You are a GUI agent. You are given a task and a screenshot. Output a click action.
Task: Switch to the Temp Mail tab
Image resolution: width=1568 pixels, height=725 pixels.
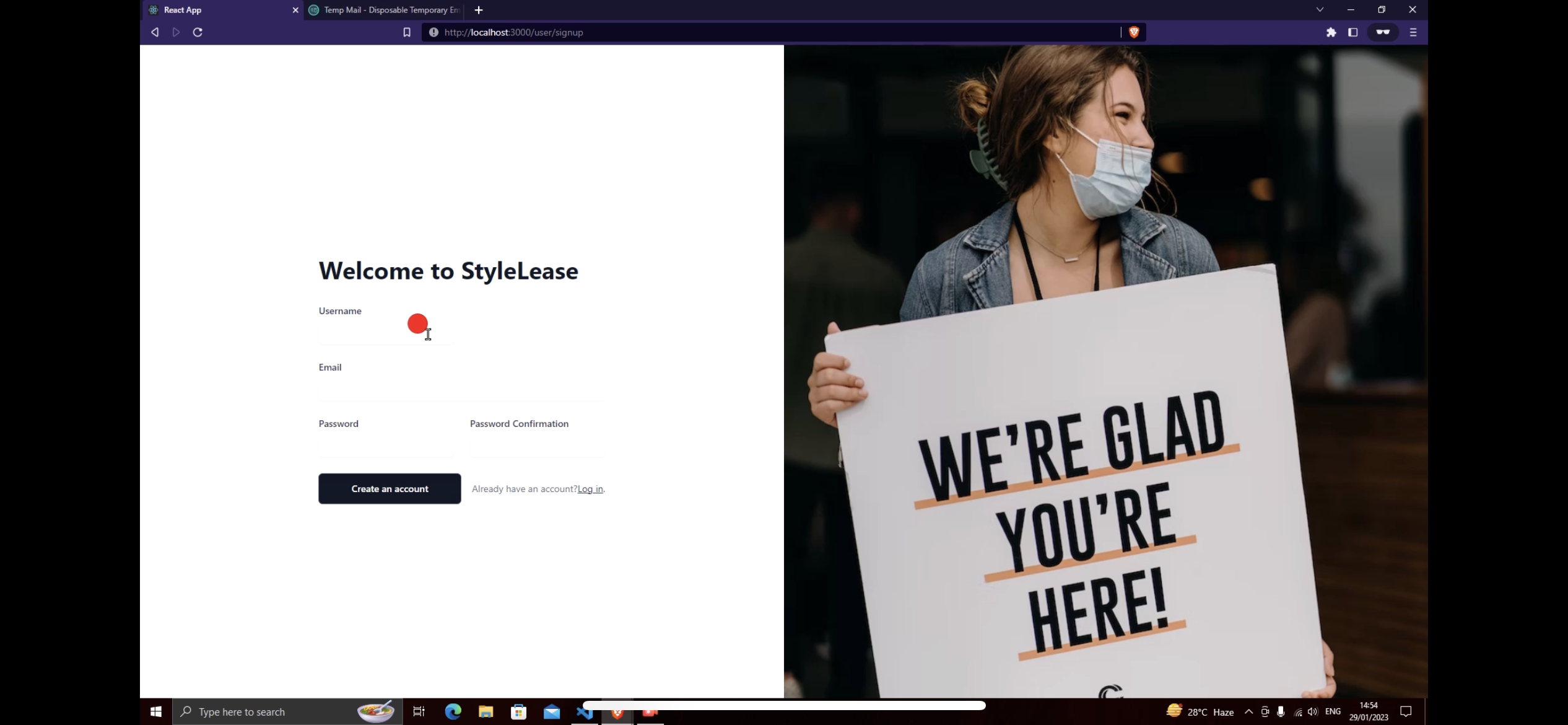click(384, 10)
